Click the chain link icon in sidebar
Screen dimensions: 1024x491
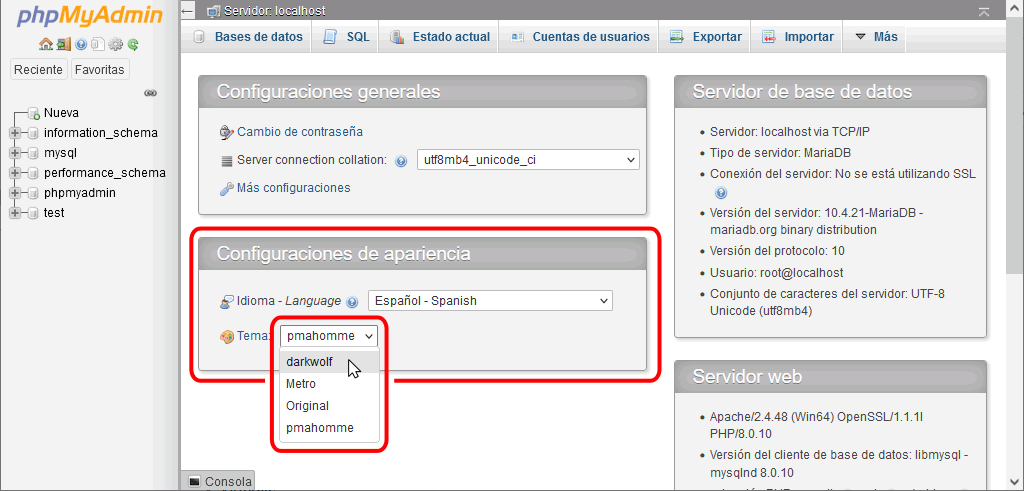[150, 93]
